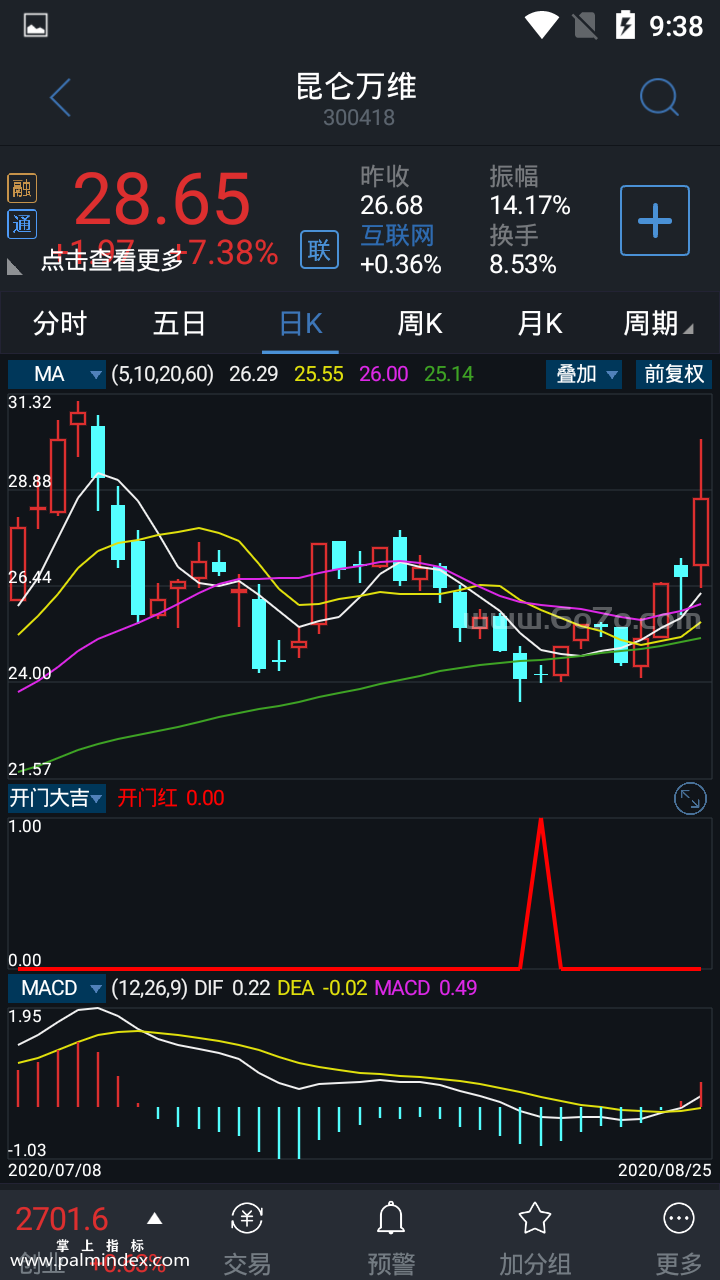Open the 开门大吉 indicator dropdown
The image size is (720, 1280).
pos(57,798)
